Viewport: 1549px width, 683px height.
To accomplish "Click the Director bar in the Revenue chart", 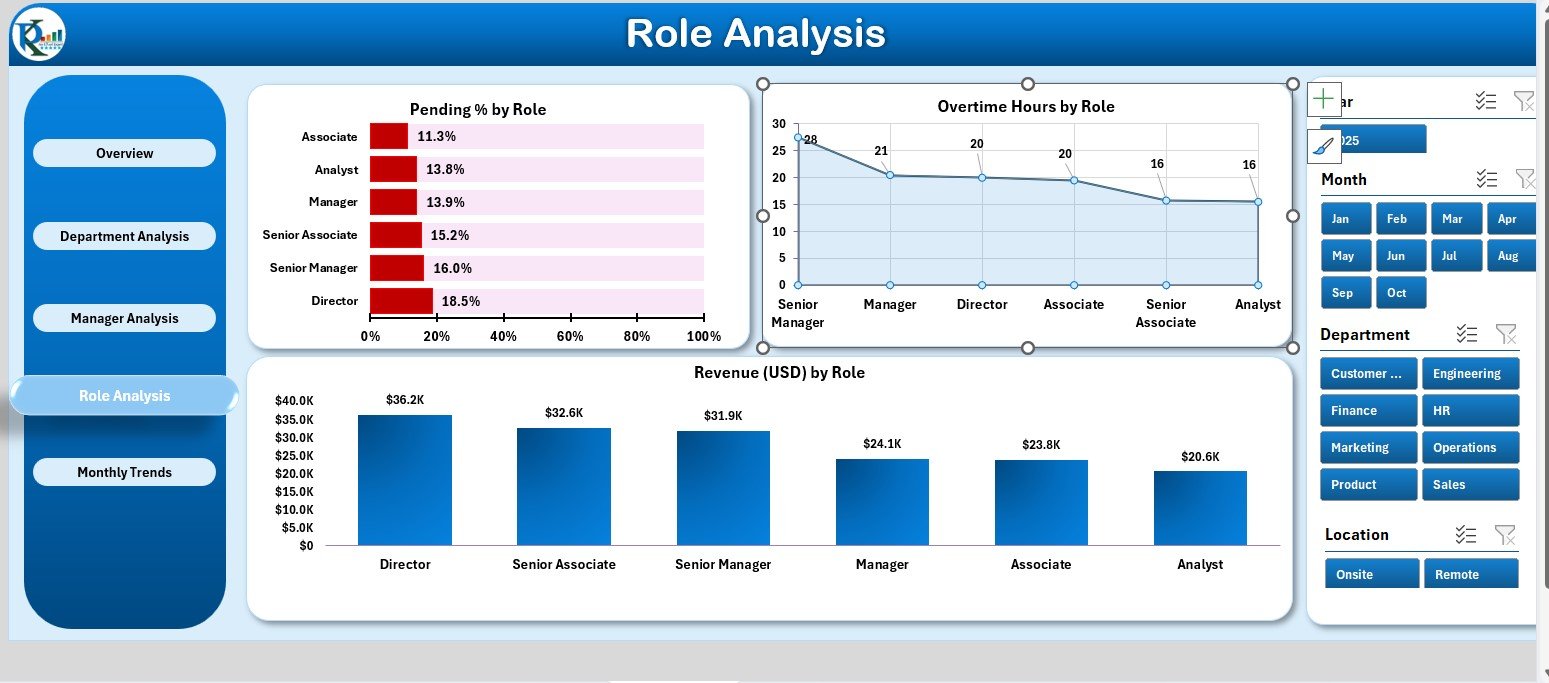I will pyautogui.click(x=405, y=480).
